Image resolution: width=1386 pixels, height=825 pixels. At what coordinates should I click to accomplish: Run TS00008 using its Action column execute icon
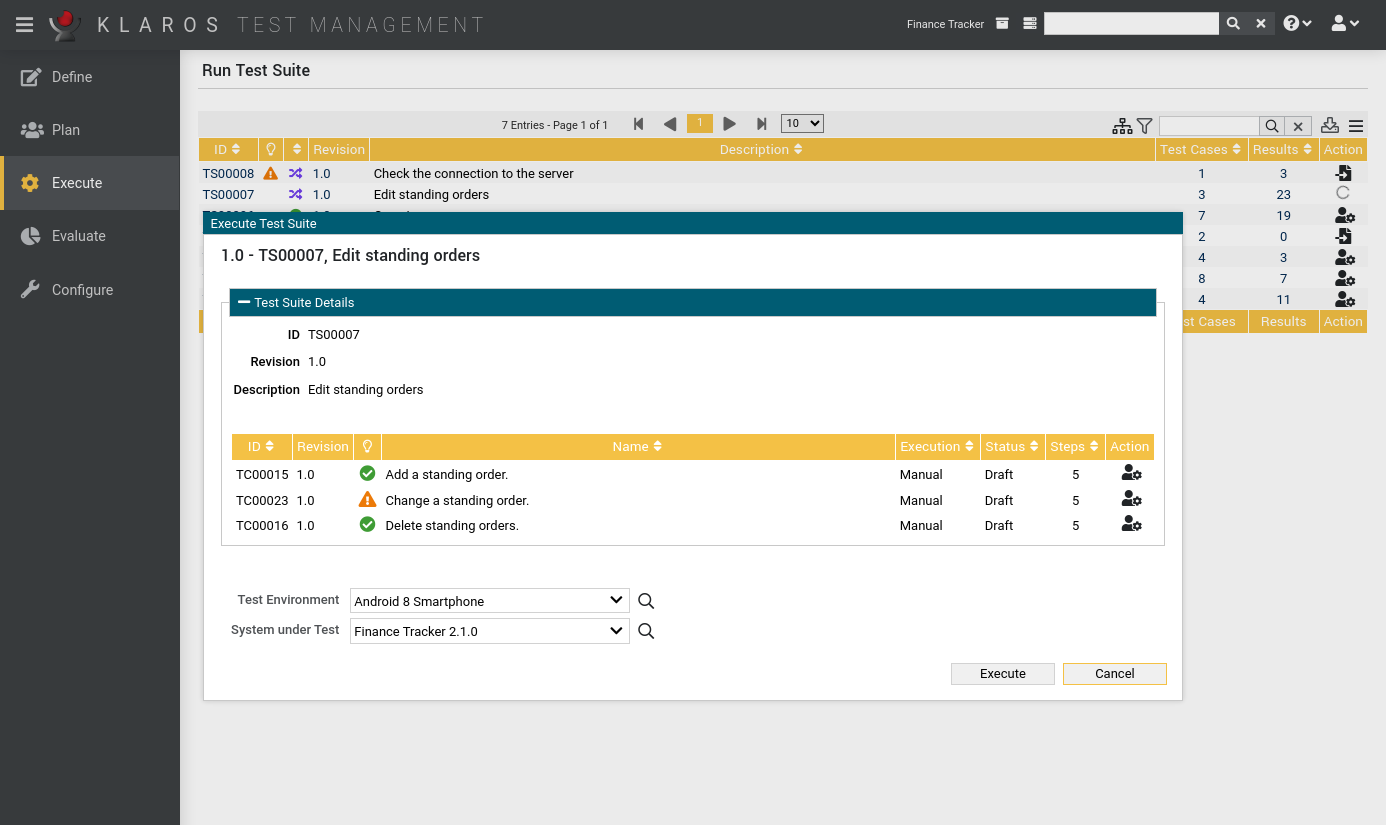click(x=1344, y=172)
